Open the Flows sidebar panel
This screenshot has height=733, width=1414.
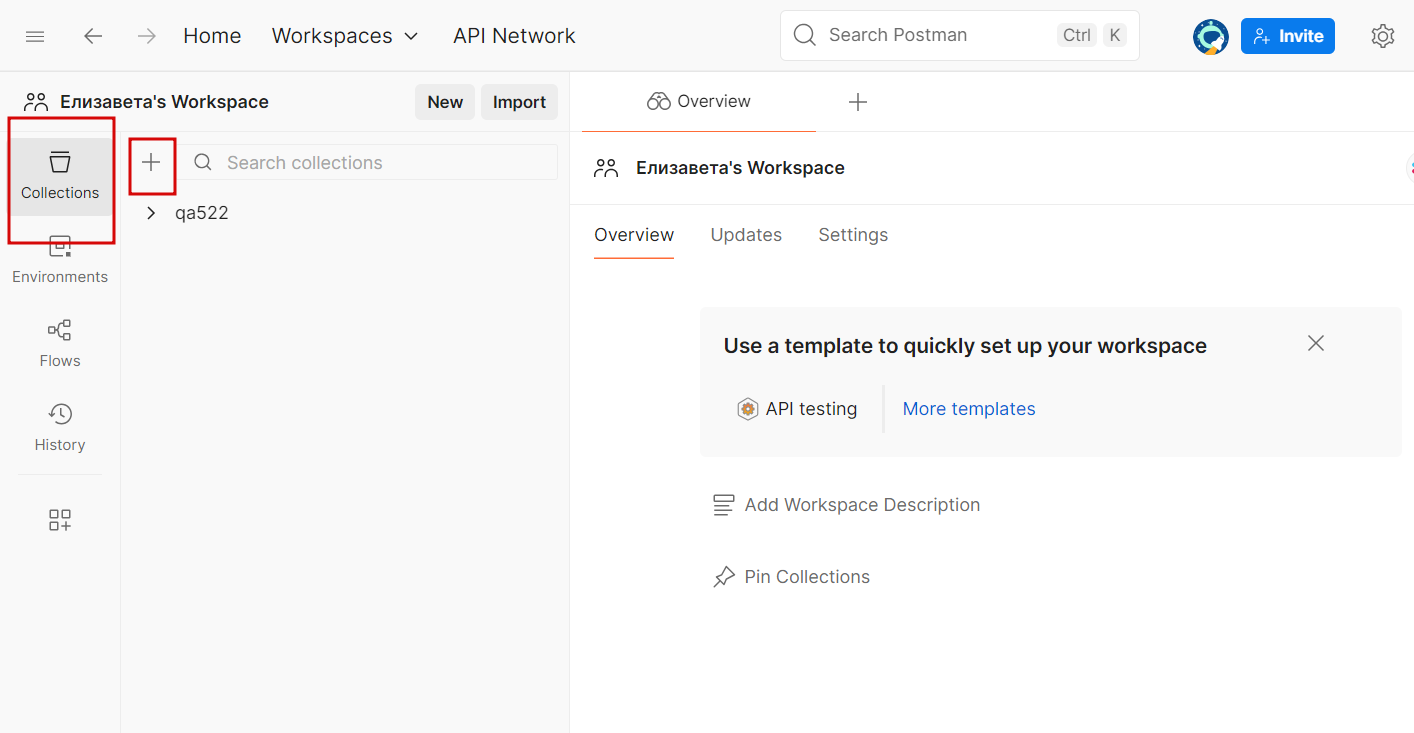60,344
